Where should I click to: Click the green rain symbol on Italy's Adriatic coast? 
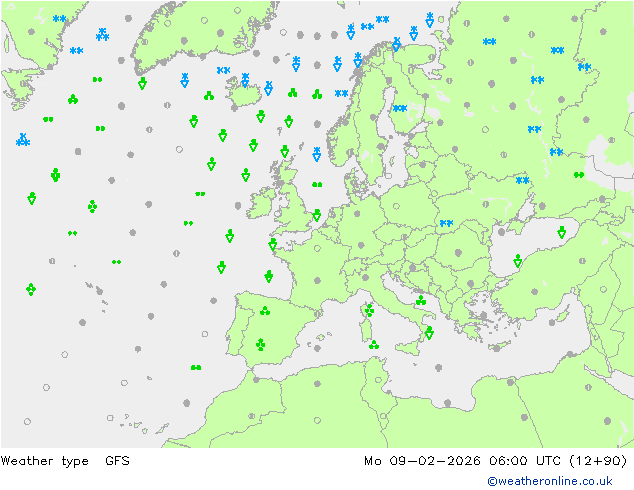(x=421, y=300)
